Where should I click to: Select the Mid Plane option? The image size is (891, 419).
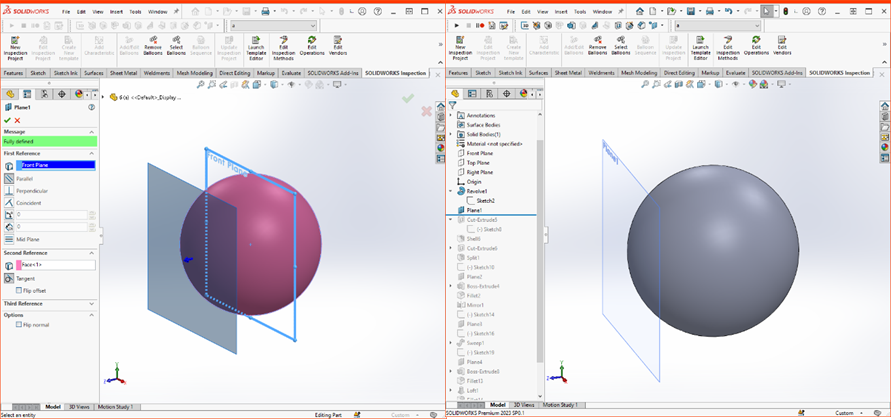point(27,239)
